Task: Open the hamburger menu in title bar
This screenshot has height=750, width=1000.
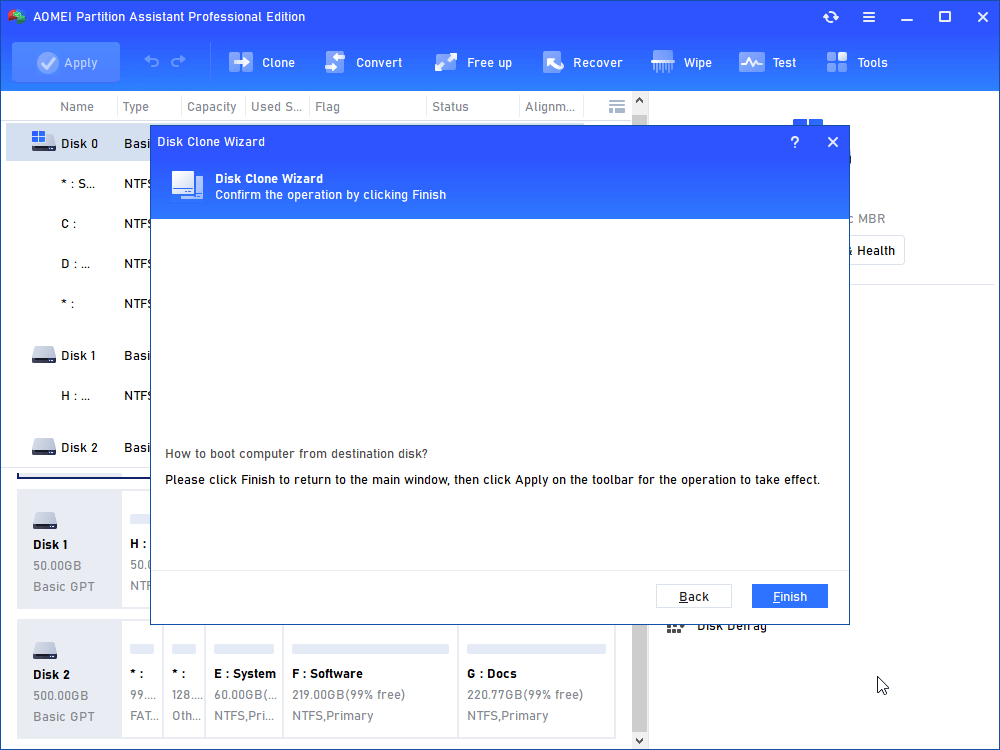Action: point(869,17)
